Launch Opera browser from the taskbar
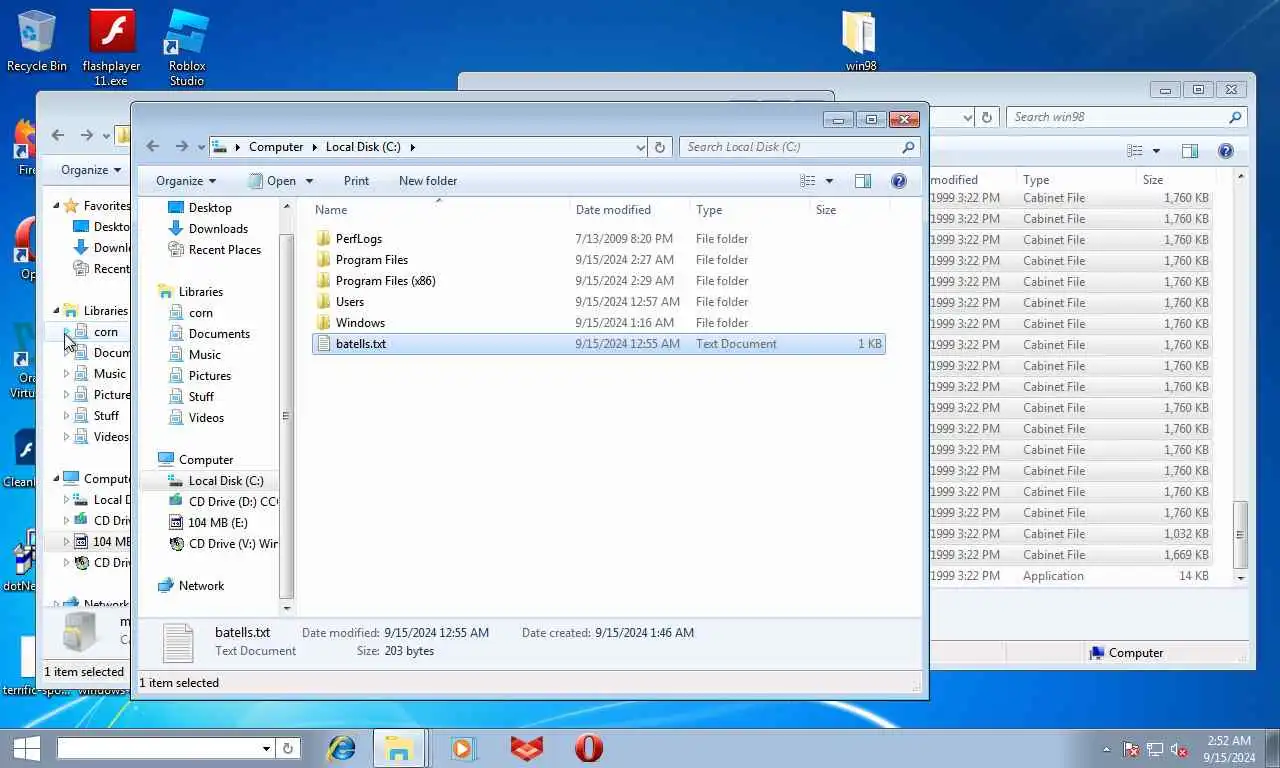Screen dimensions: 1280x768 pos(589,748)
